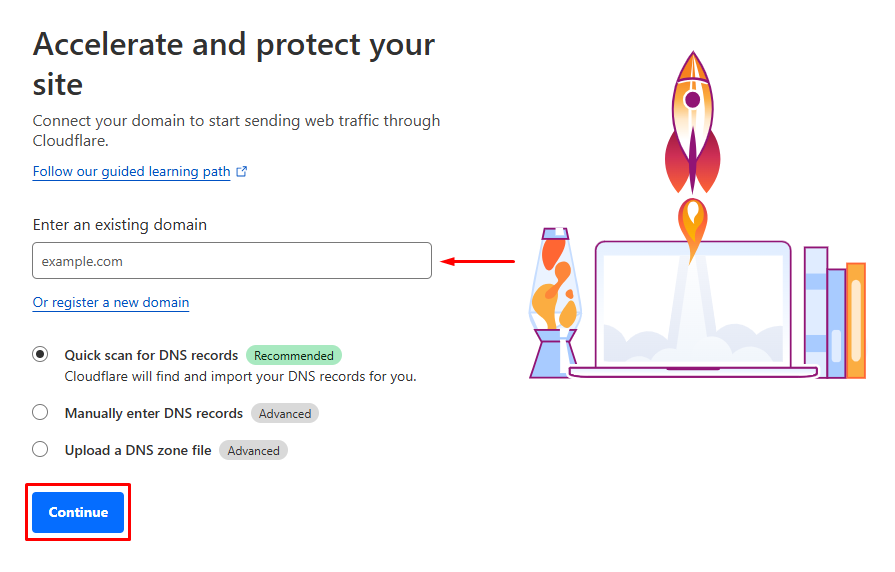The image size is (895, 572).
Task: Click the Recommended badge
Action: point(294,356)
